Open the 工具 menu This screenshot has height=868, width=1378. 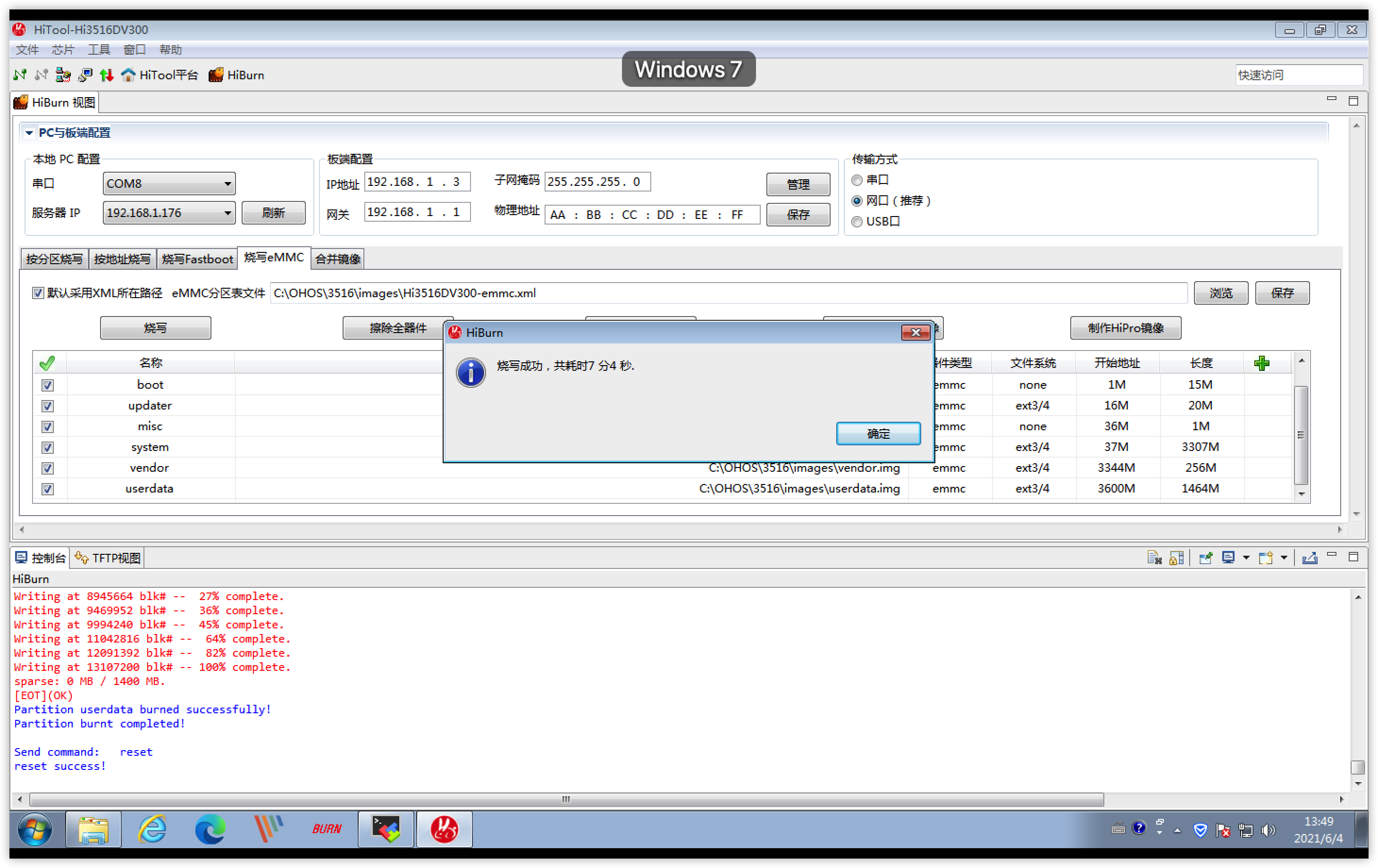[x=99, y=50]
